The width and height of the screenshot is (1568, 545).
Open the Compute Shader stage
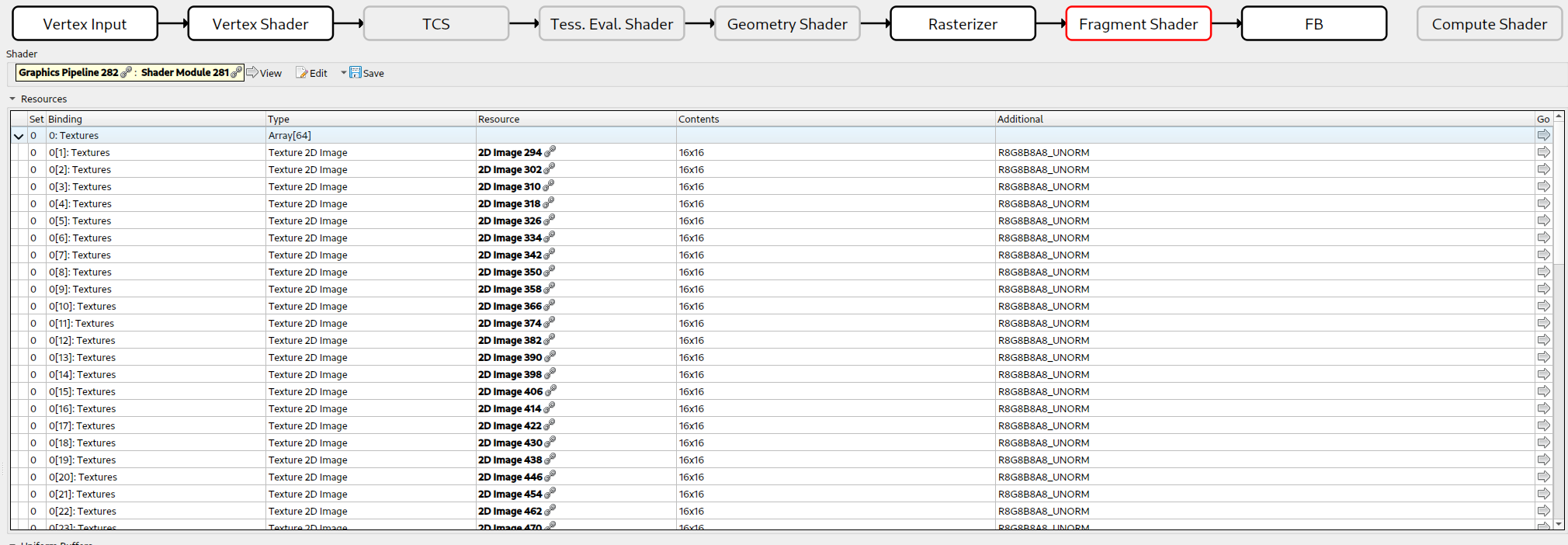point(1489,24)
